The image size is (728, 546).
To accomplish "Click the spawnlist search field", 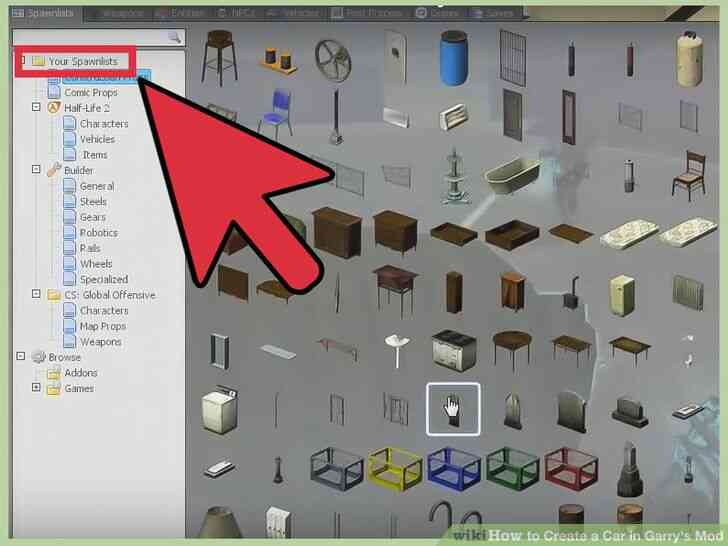I will pos(98,37).
